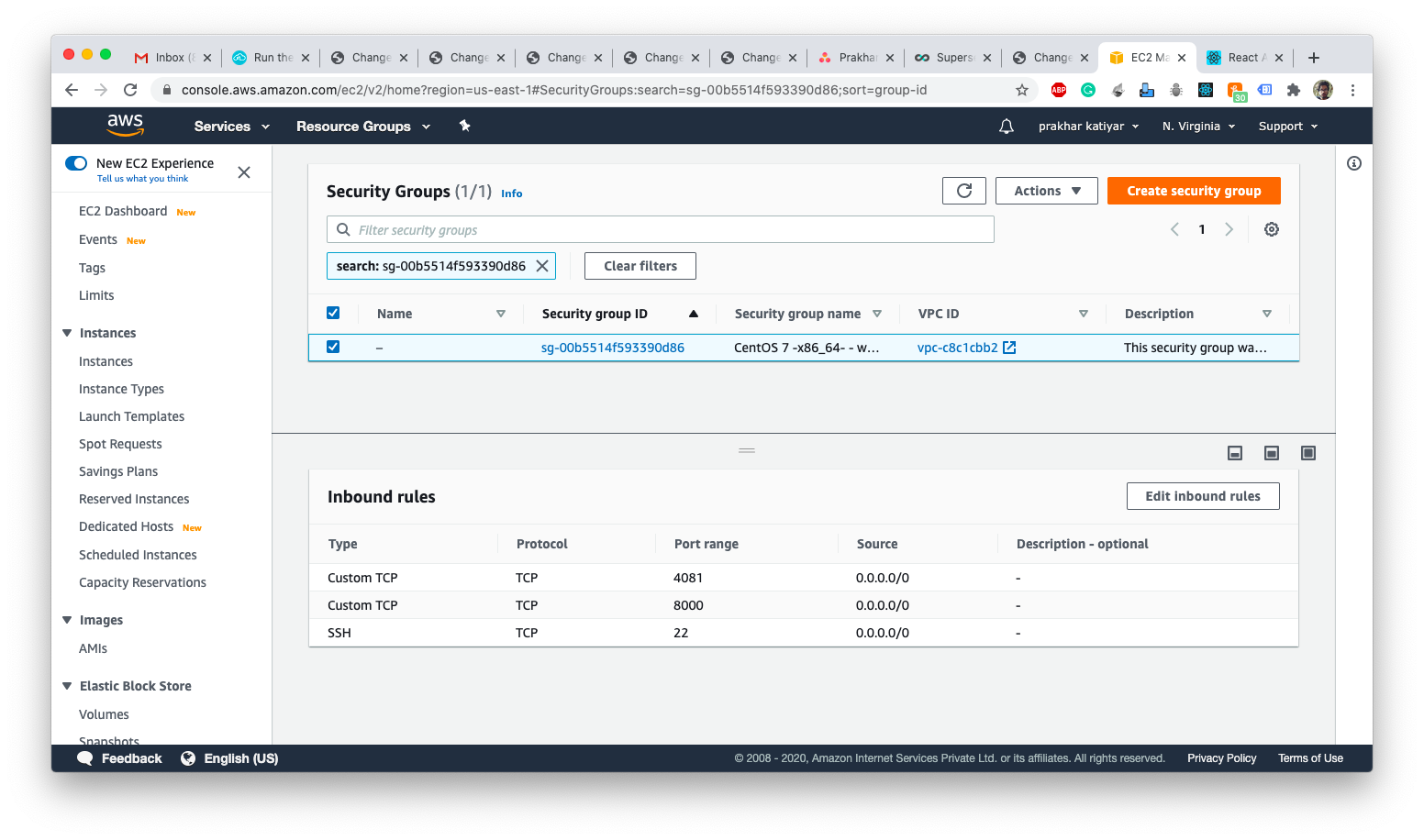Toggle the New EC2 Experience switch
Image resolution: width=1424 pixels, height=840 pixels.
76,163
